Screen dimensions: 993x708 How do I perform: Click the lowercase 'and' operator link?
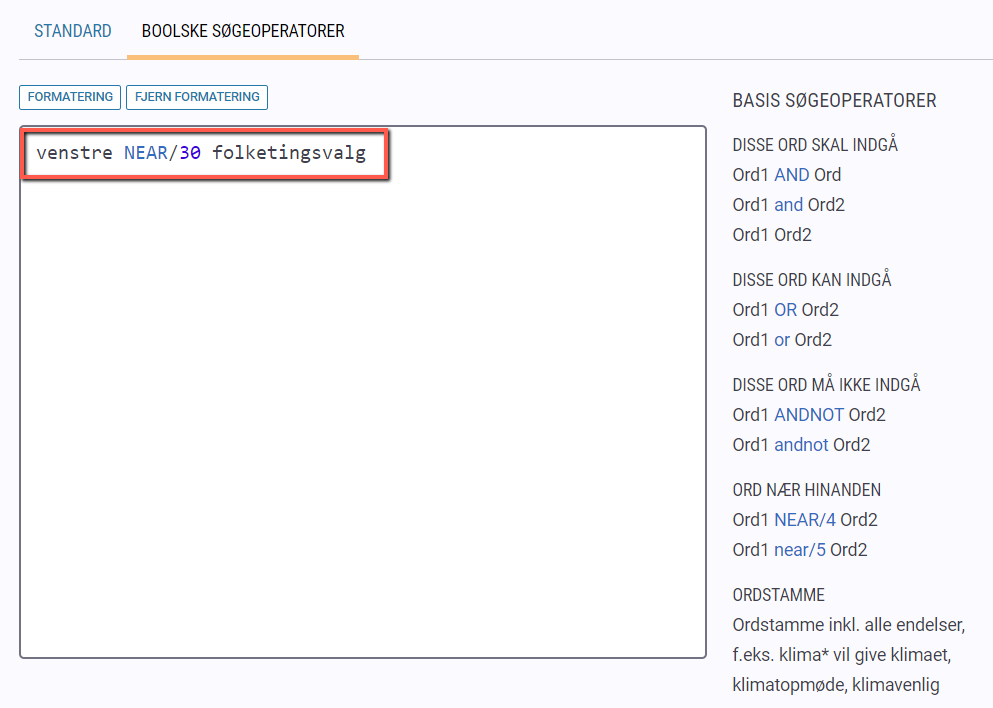789,205
